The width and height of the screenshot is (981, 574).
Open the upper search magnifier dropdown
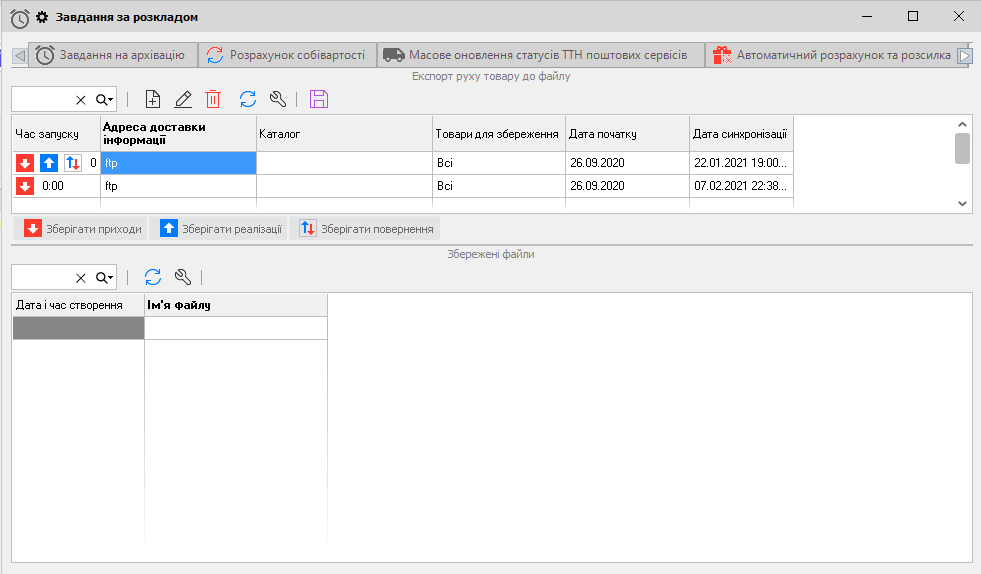[105, 99]
